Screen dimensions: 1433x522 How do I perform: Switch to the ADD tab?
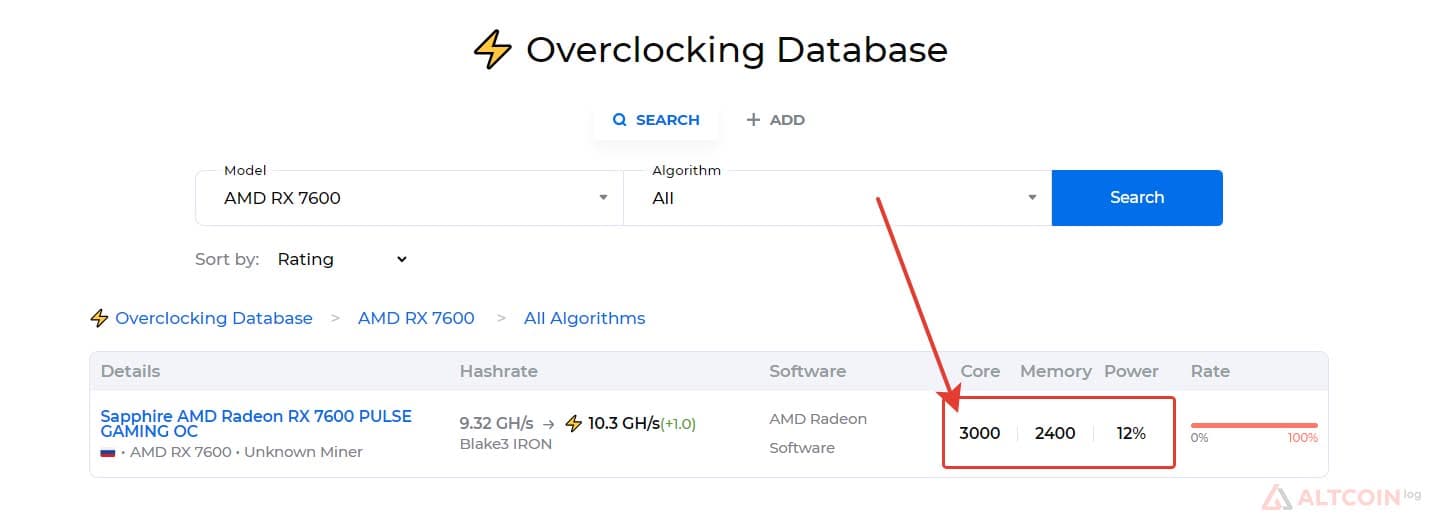coord(775,120)
